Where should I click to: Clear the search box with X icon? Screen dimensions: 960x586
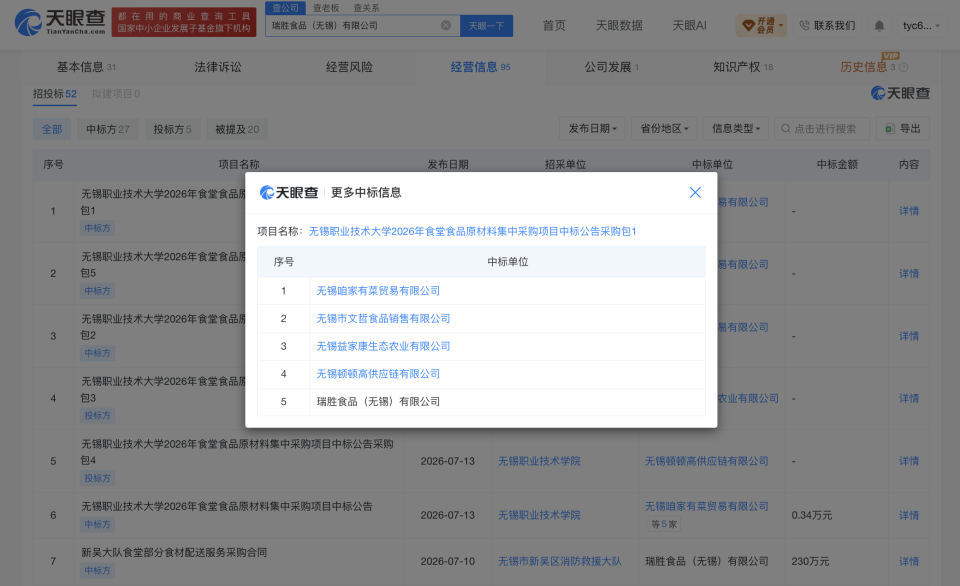click(x=446, y=25)
